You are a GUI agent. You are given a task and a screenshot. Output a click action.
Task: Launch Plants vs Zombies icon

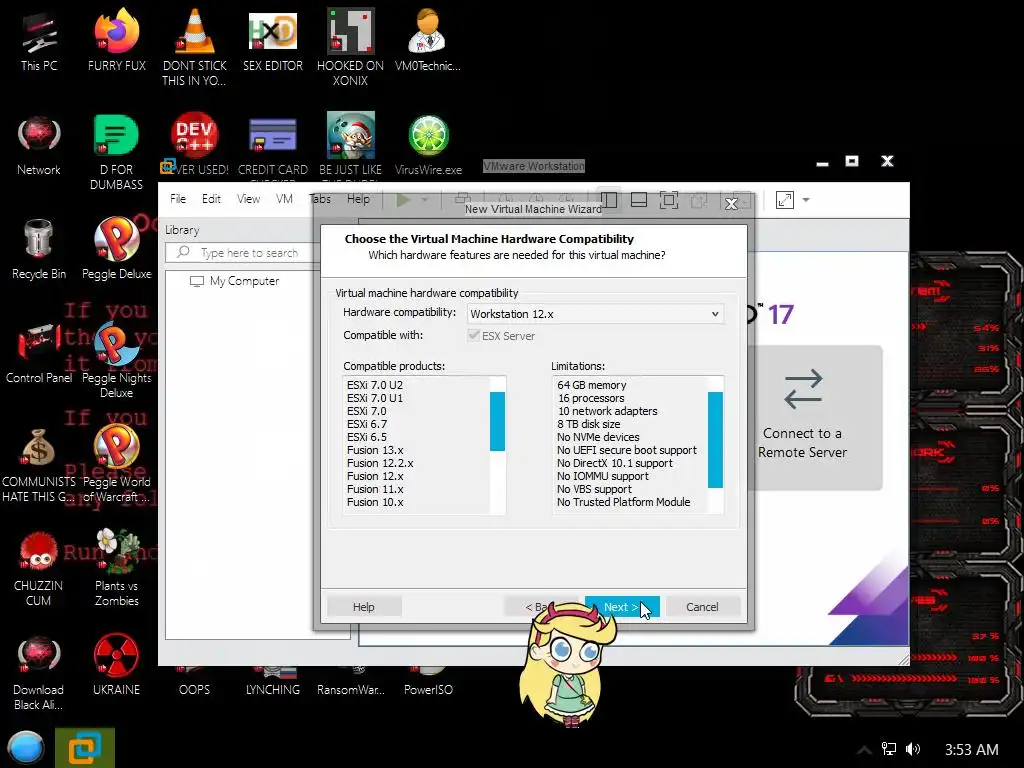click(x=116, y=568)
